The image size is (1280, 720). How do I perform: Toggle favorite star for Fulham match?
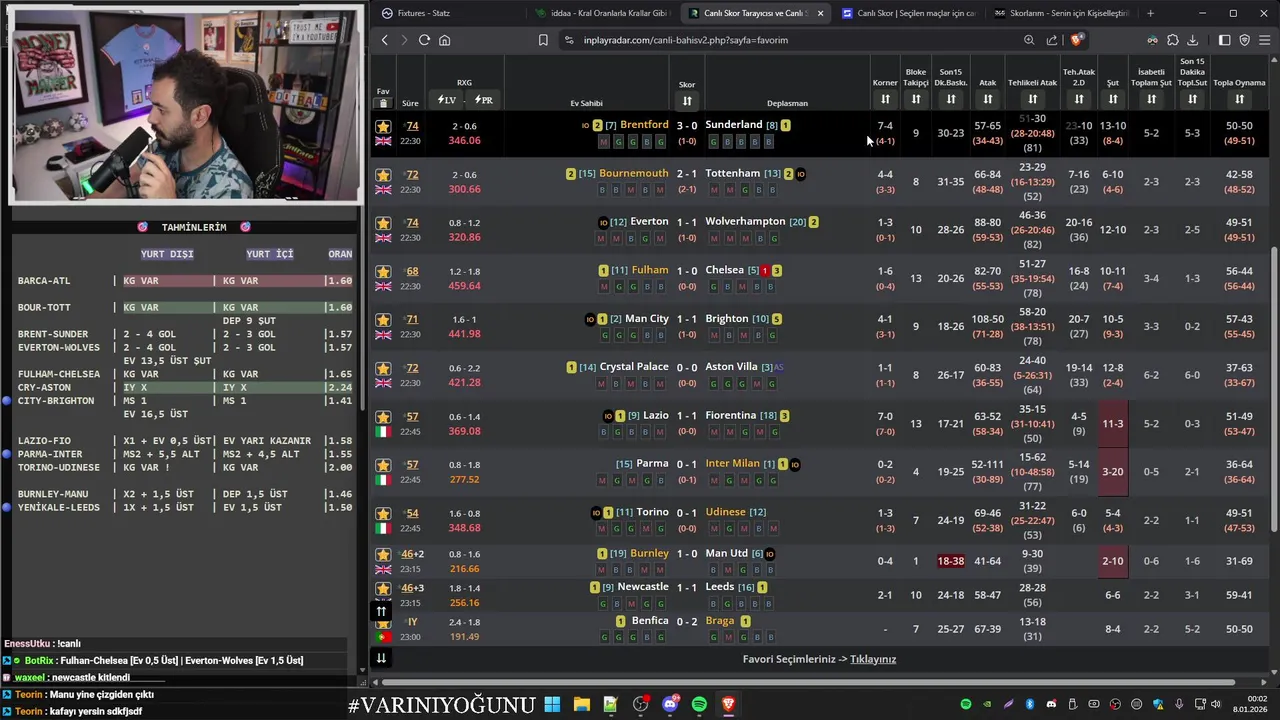pyautogui.click(x=383, y=271)
